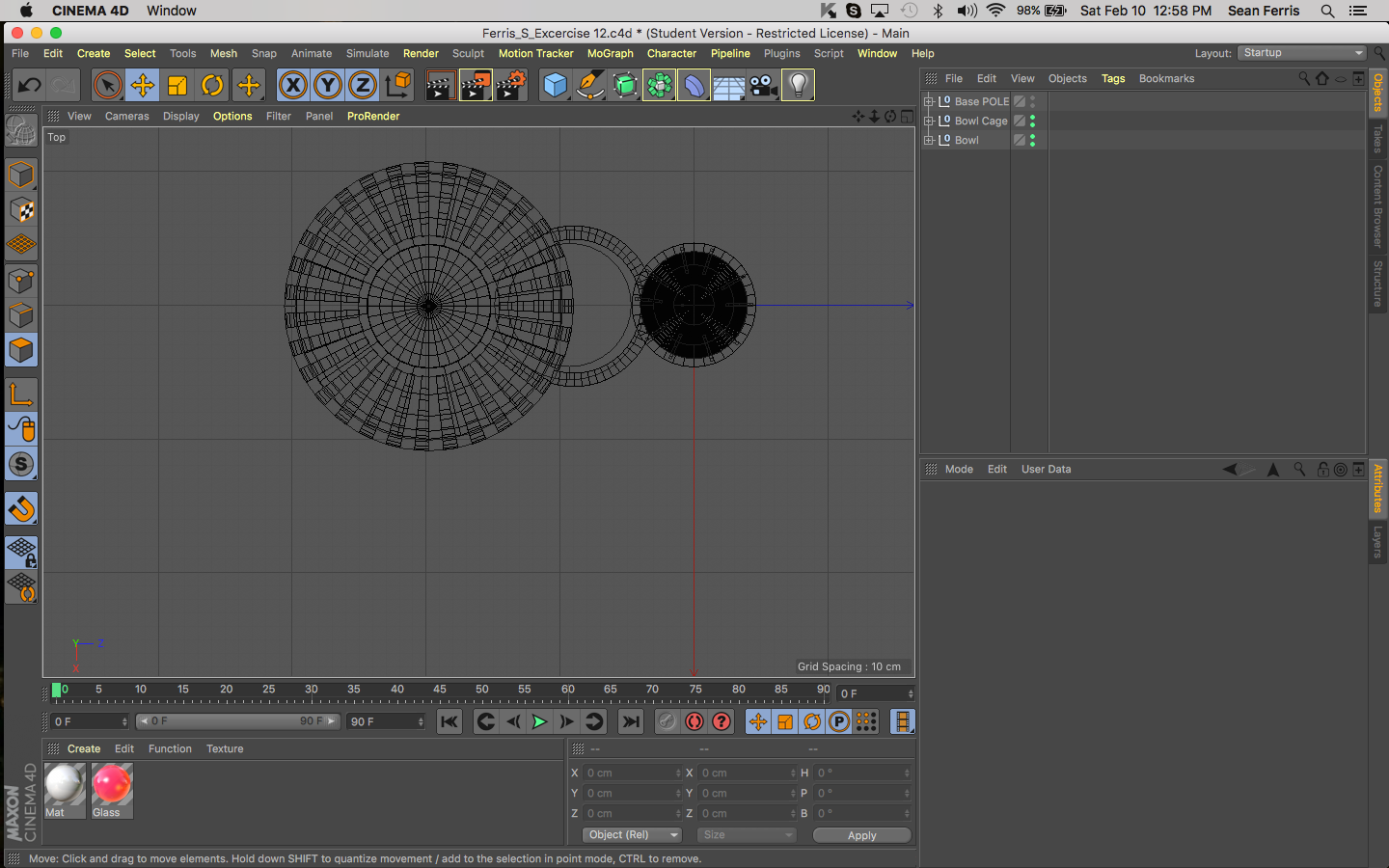This screenshot has width=1389, height=868.
Task: Select the Rotate tool in top toolbar
Action: (212, 86)
